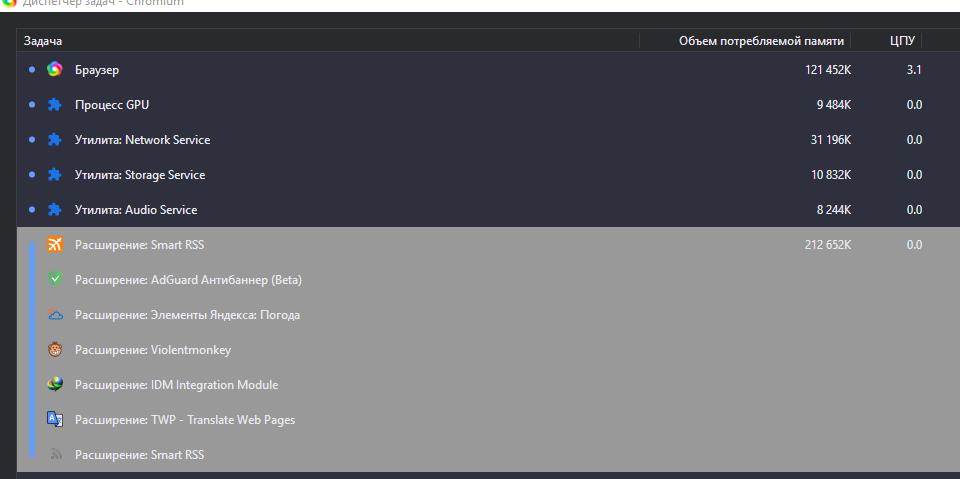Click the Процесс GPU puzzle-piece icon
Screen dimensions: 960x479
coord(54,105)
